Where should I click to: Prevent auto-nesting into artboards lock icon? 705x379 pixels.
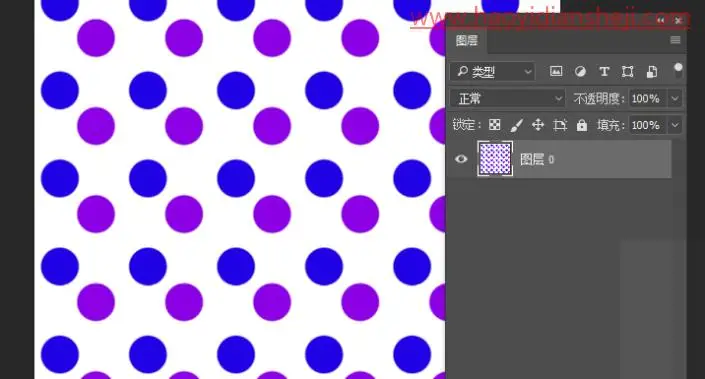click(x=560, y=125)
